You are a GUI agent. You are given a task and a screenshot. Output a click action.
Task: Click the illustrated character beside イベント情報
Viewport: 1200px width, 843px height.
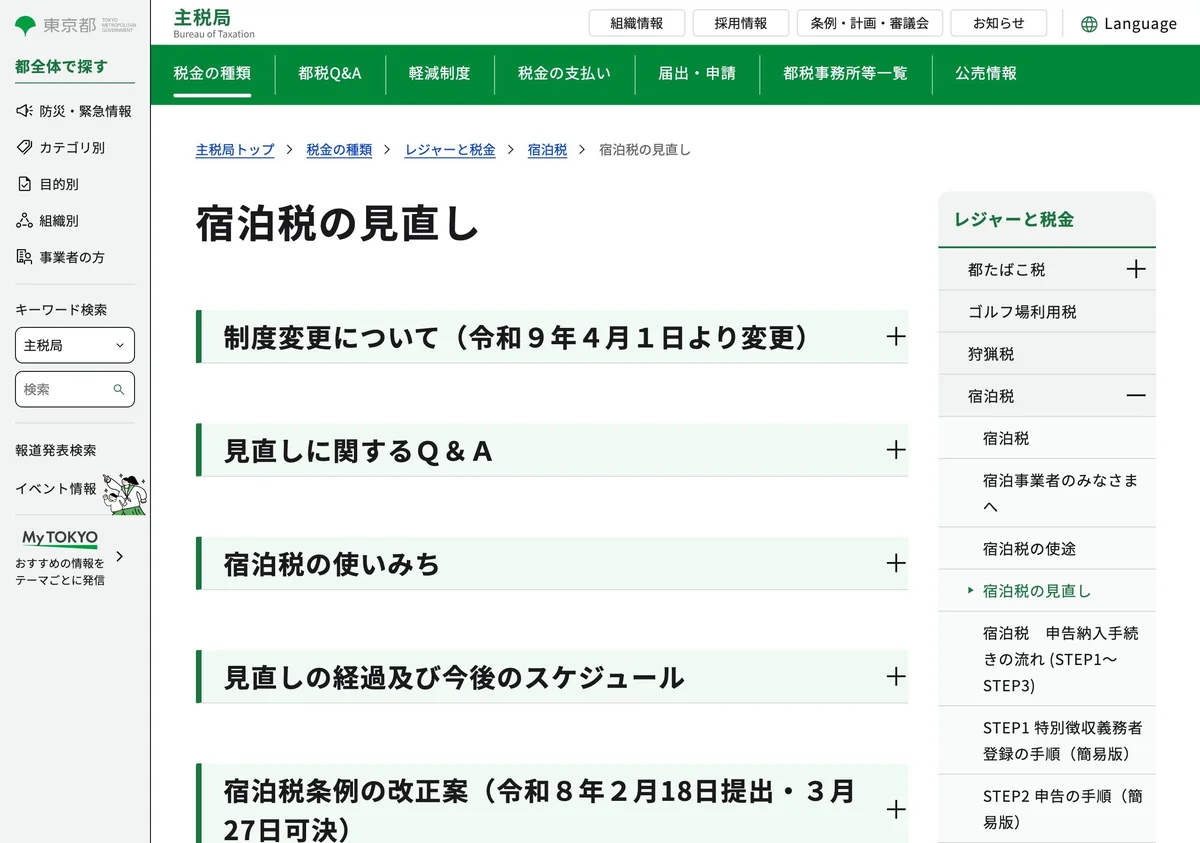(126, 494)
